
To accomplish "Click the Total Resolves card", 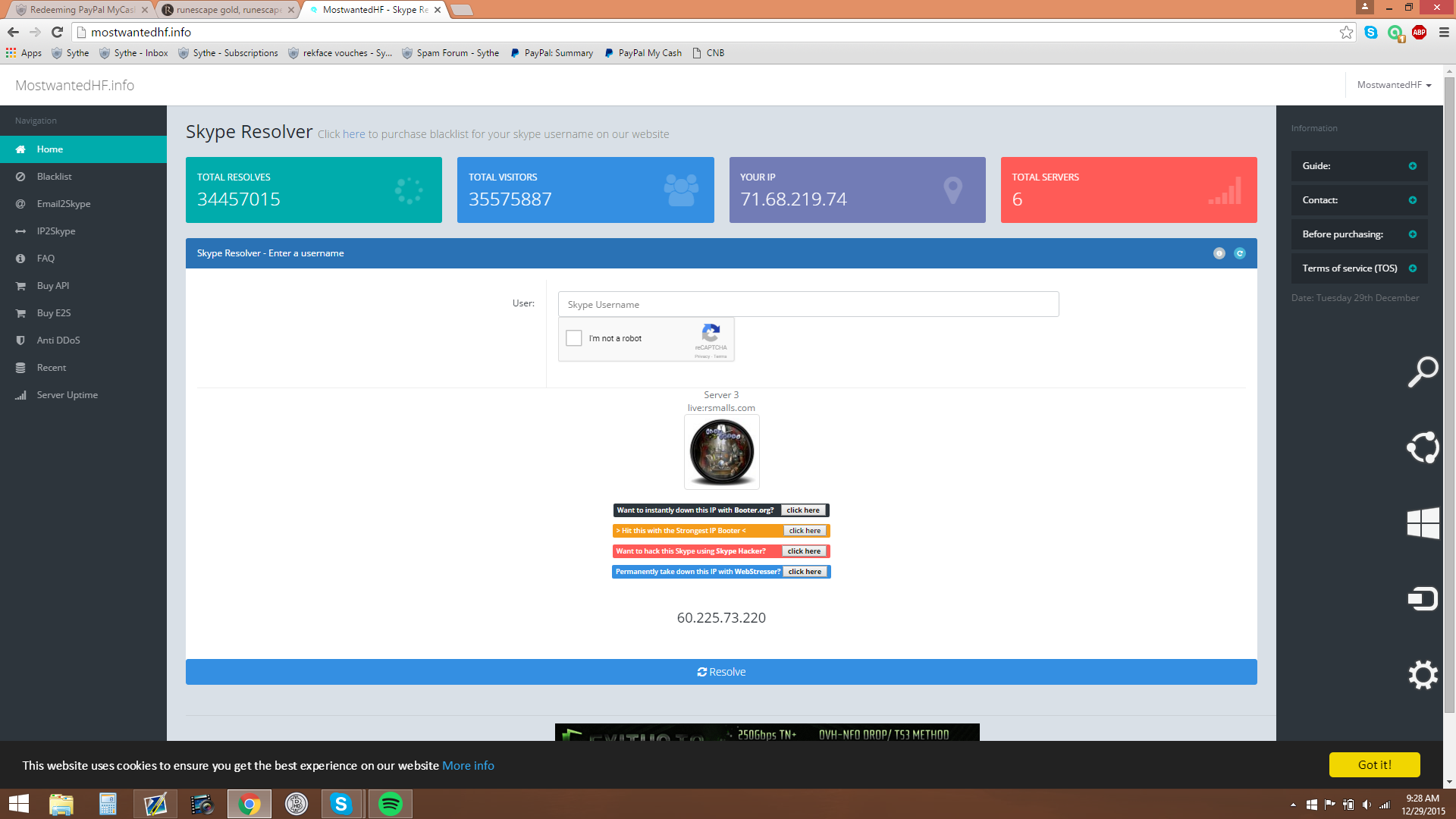I will 314,190.
